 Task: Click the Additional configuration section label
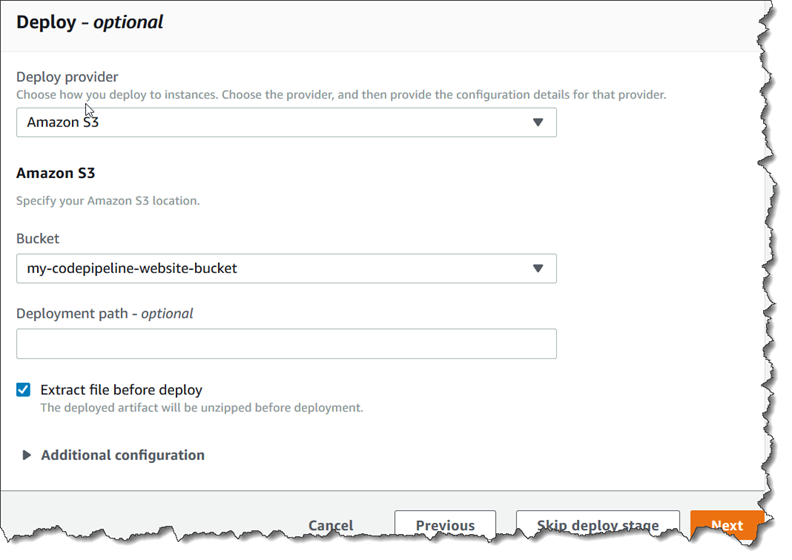[122, 455]
